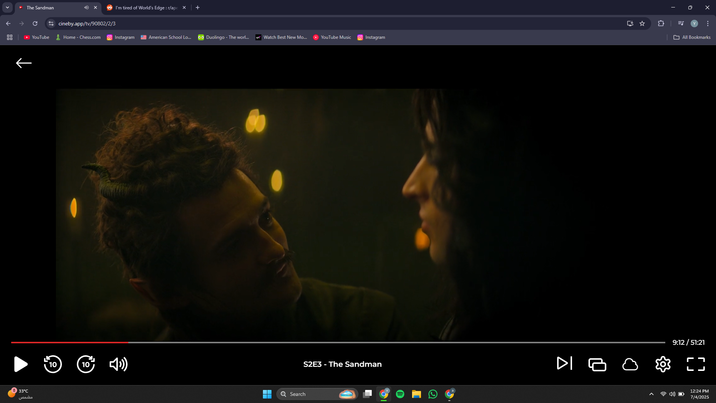
Task: Open the player settings gear
Action: [663, 364]
